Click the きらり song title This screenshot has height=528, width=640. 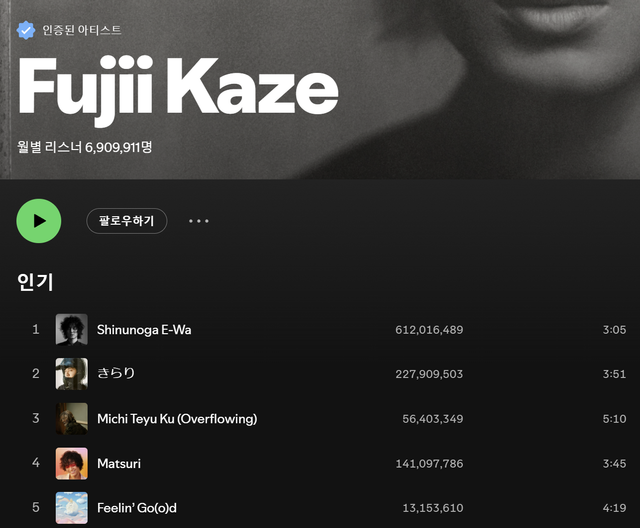[x=116, y=373]
